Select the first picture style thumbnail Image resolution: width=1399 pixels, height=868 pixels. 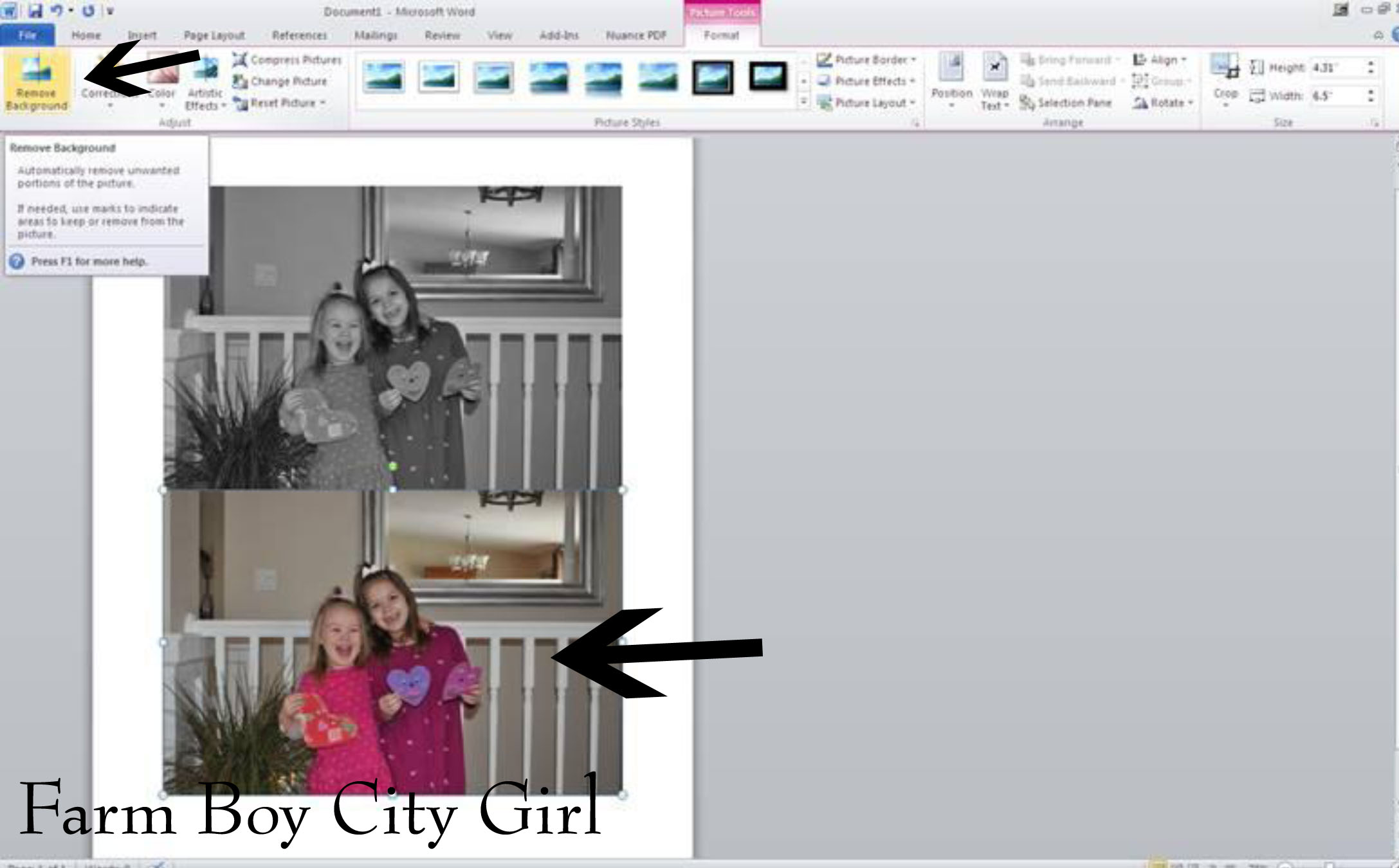(384, 77)
